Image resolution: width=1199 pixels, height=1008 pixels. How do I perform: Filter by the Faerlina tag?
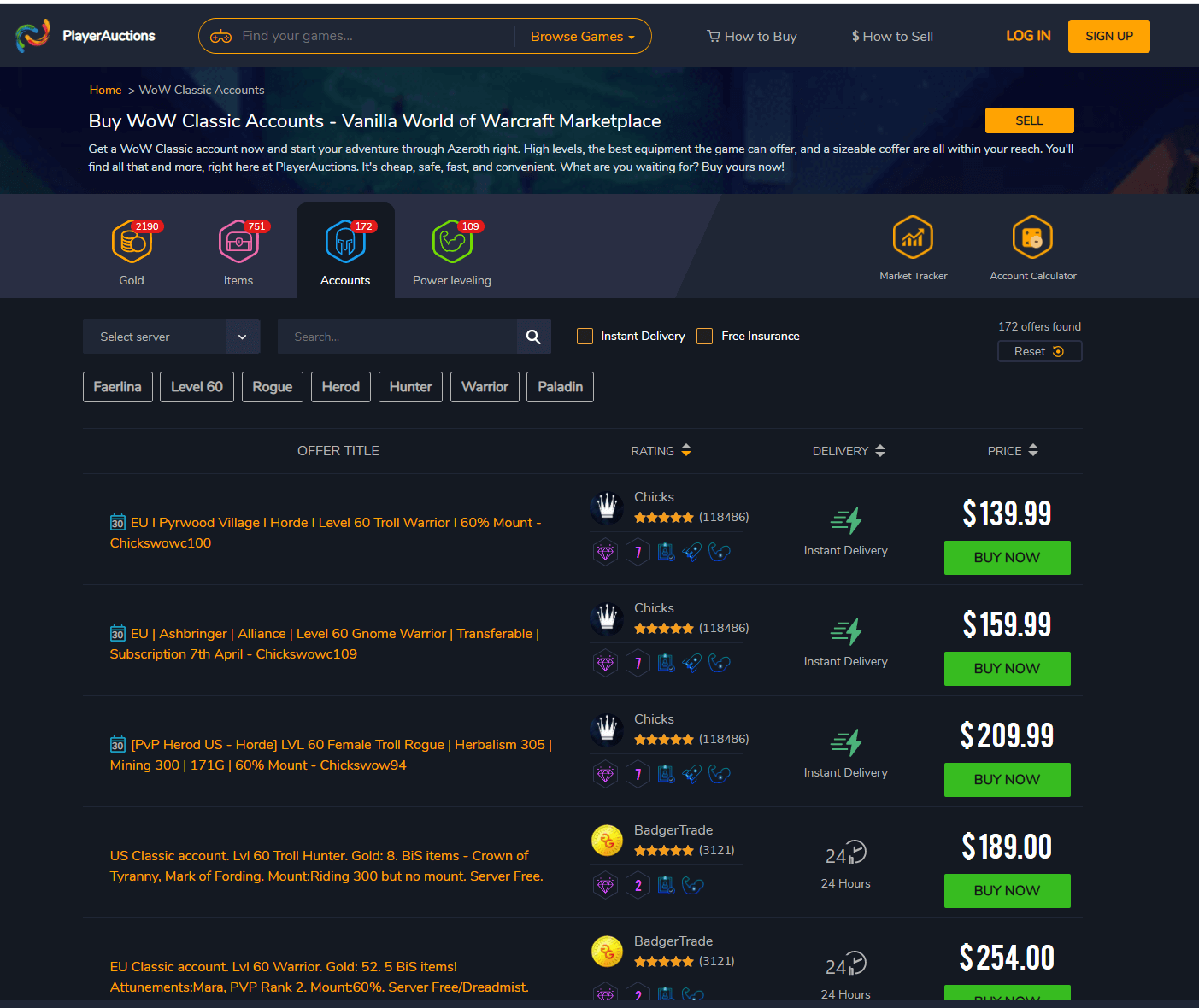tap(118, 387)
